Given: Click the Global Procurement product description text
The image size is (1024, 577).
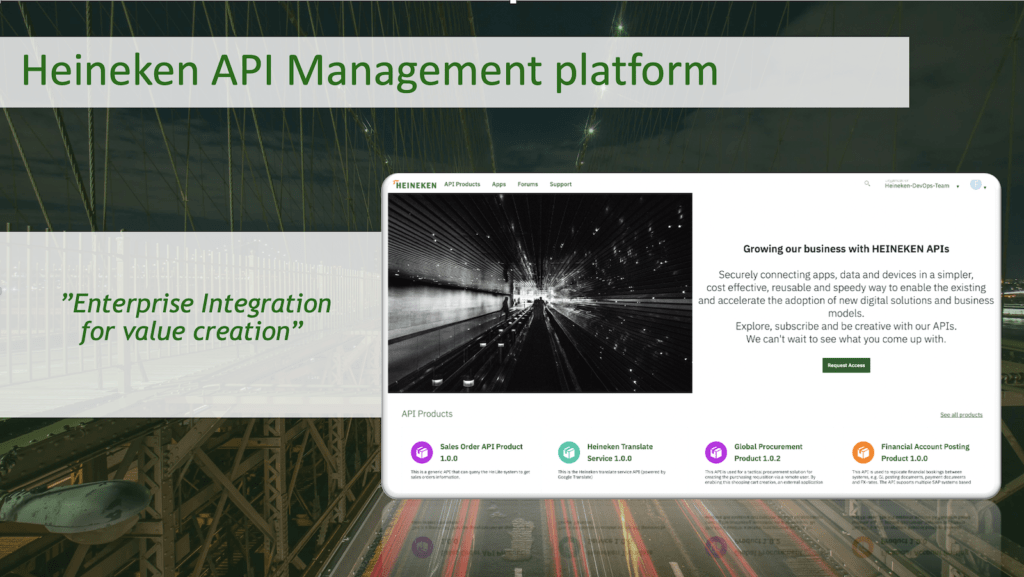Looking at the screenshot, I should (x=764, y=476).
